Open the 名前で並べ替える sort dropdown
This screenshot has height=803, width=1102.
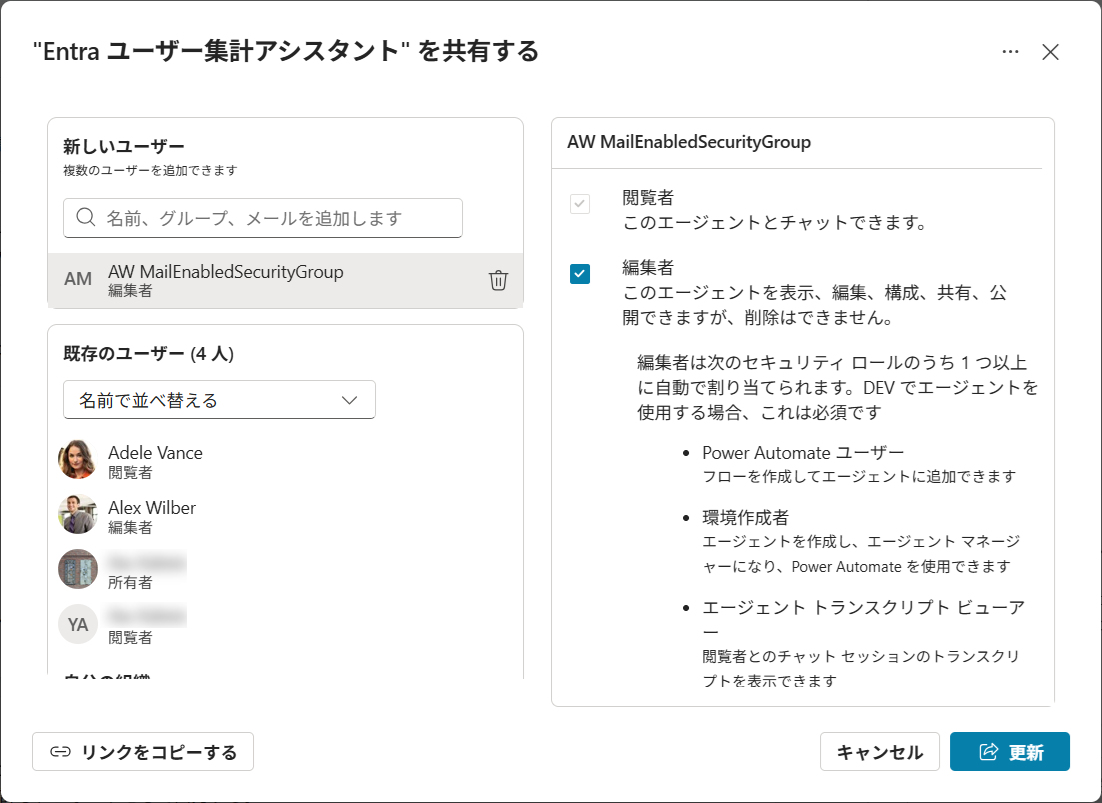tap(219, 400)
